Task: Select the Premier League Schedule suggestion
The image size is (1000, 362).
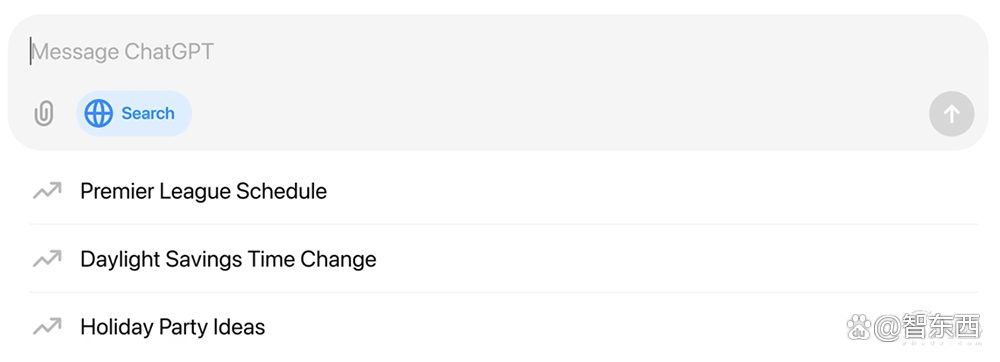Action: coord(503,191)
